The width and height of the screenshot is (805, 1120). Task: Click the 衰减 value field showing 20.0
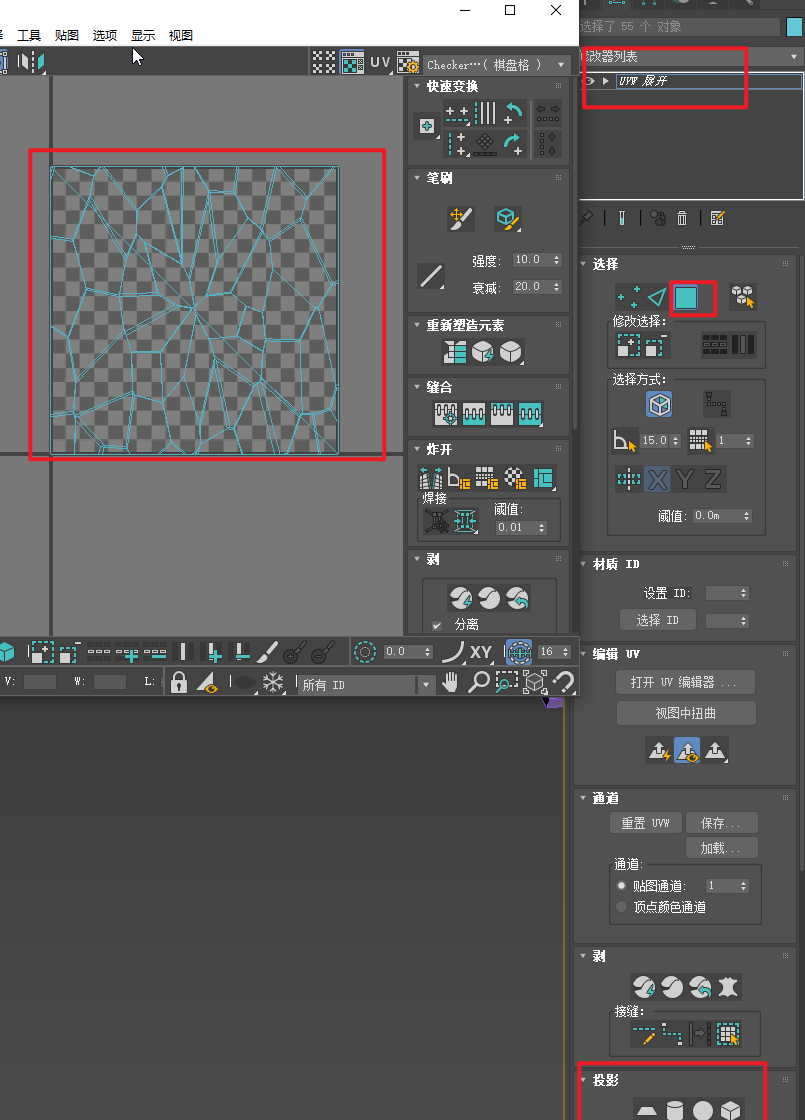537,286
